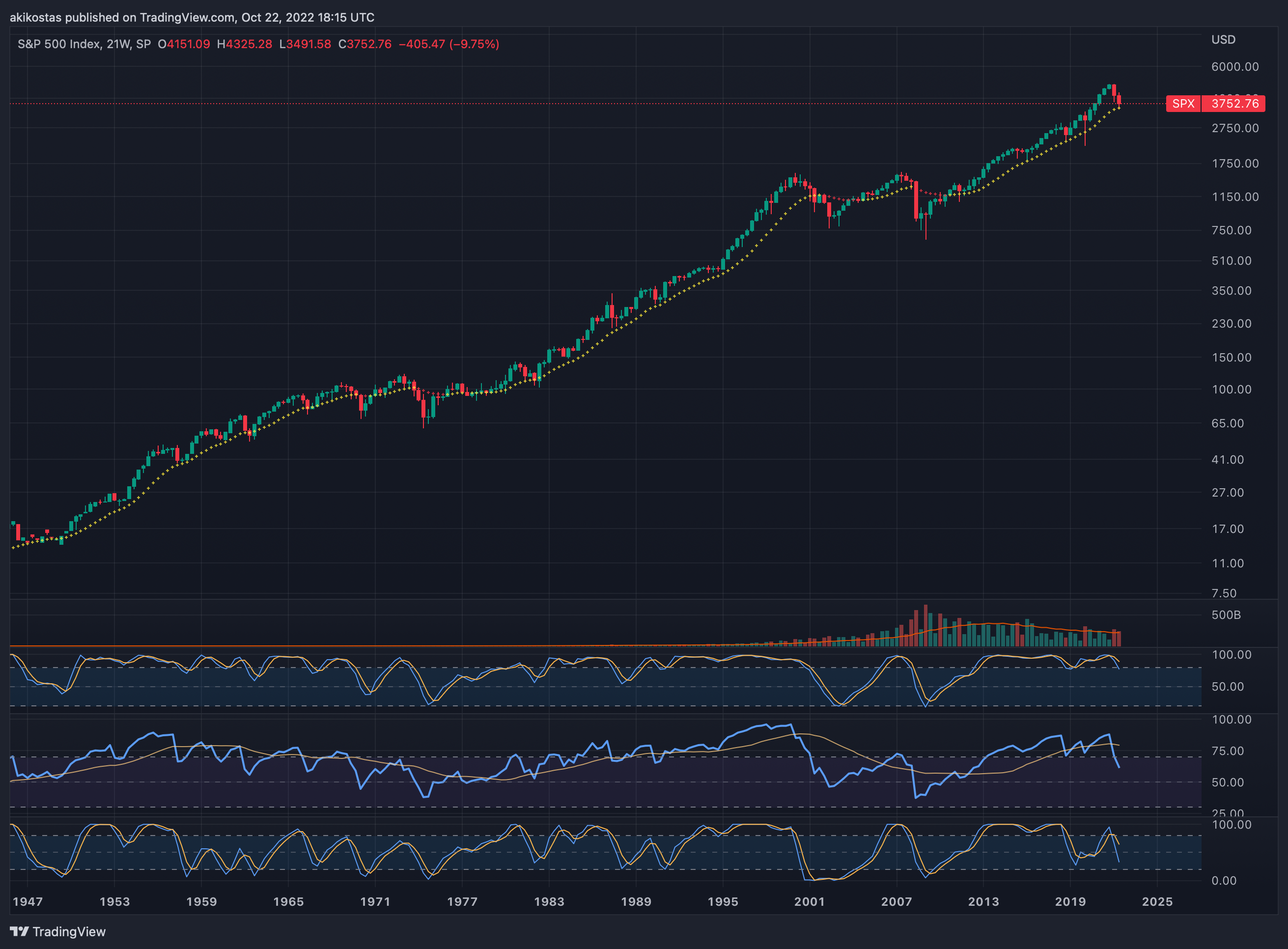Select the open value O4151.09
Viewport: 1288px width, 949px height.
(184, 44)
